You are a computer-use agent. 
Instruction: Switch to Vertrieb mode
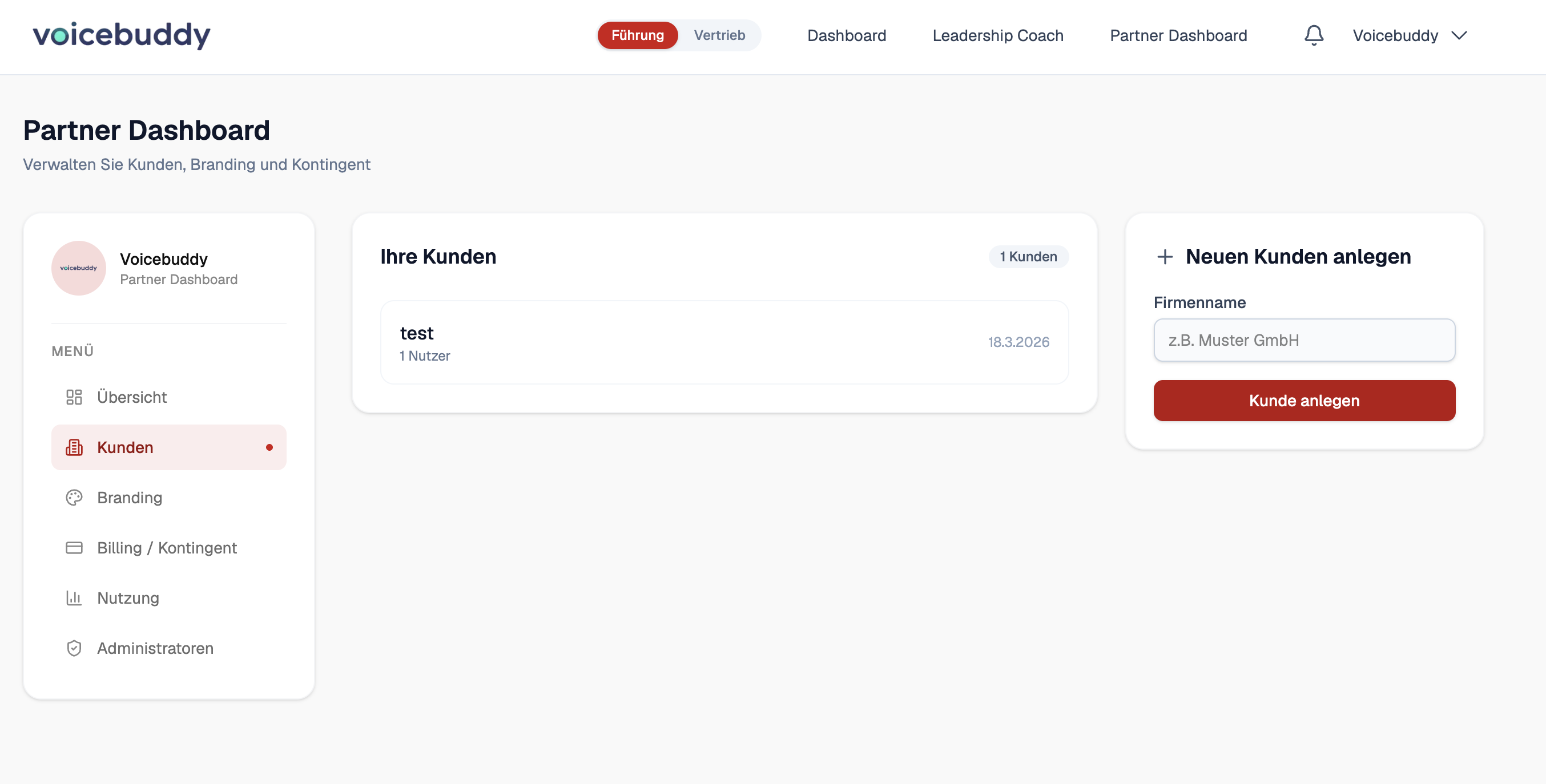[x=718, y=35]
